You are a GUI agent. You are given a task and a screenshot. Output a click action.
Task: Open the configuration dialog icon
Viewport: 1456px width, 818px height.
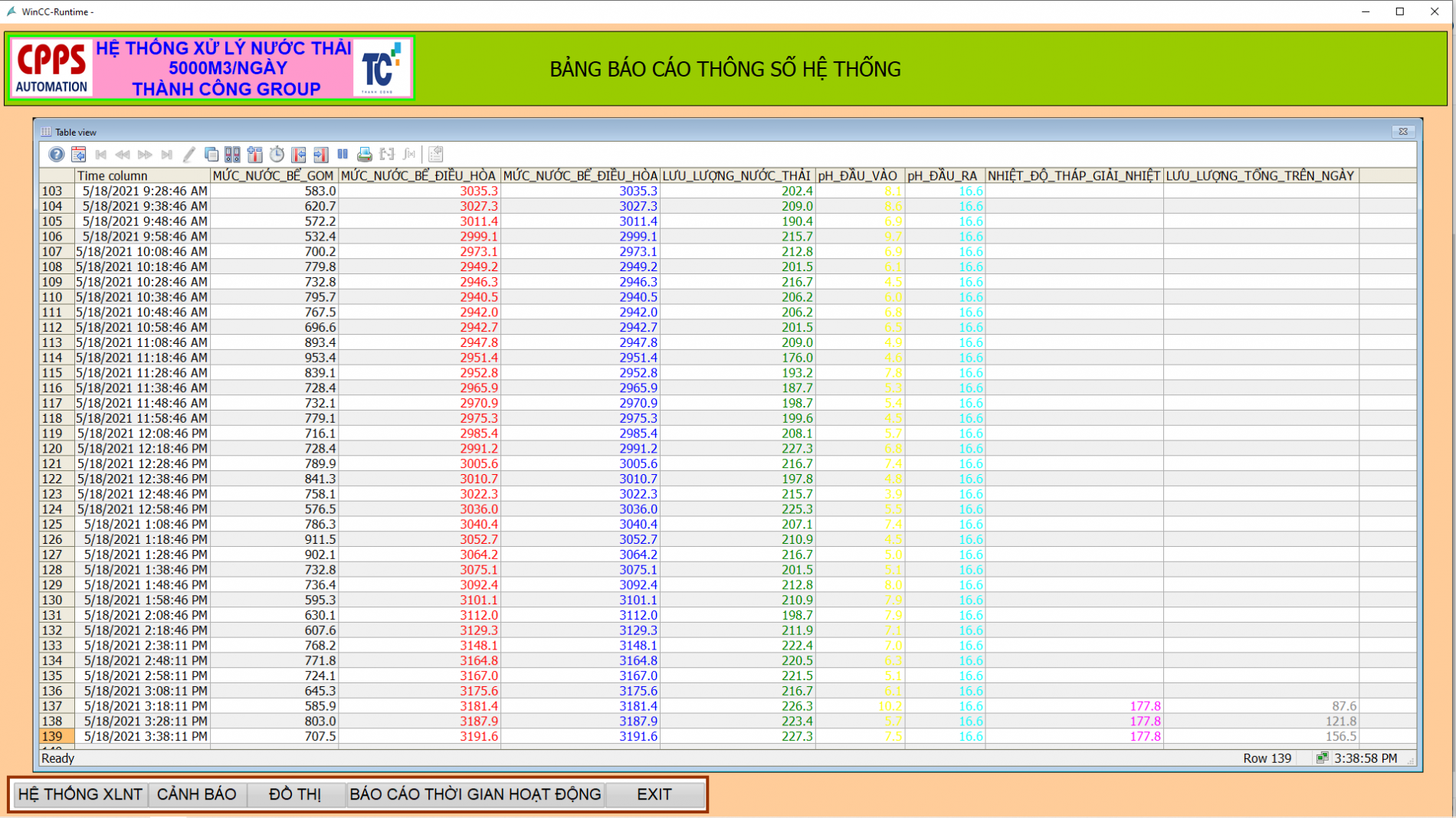pos(78,155)
